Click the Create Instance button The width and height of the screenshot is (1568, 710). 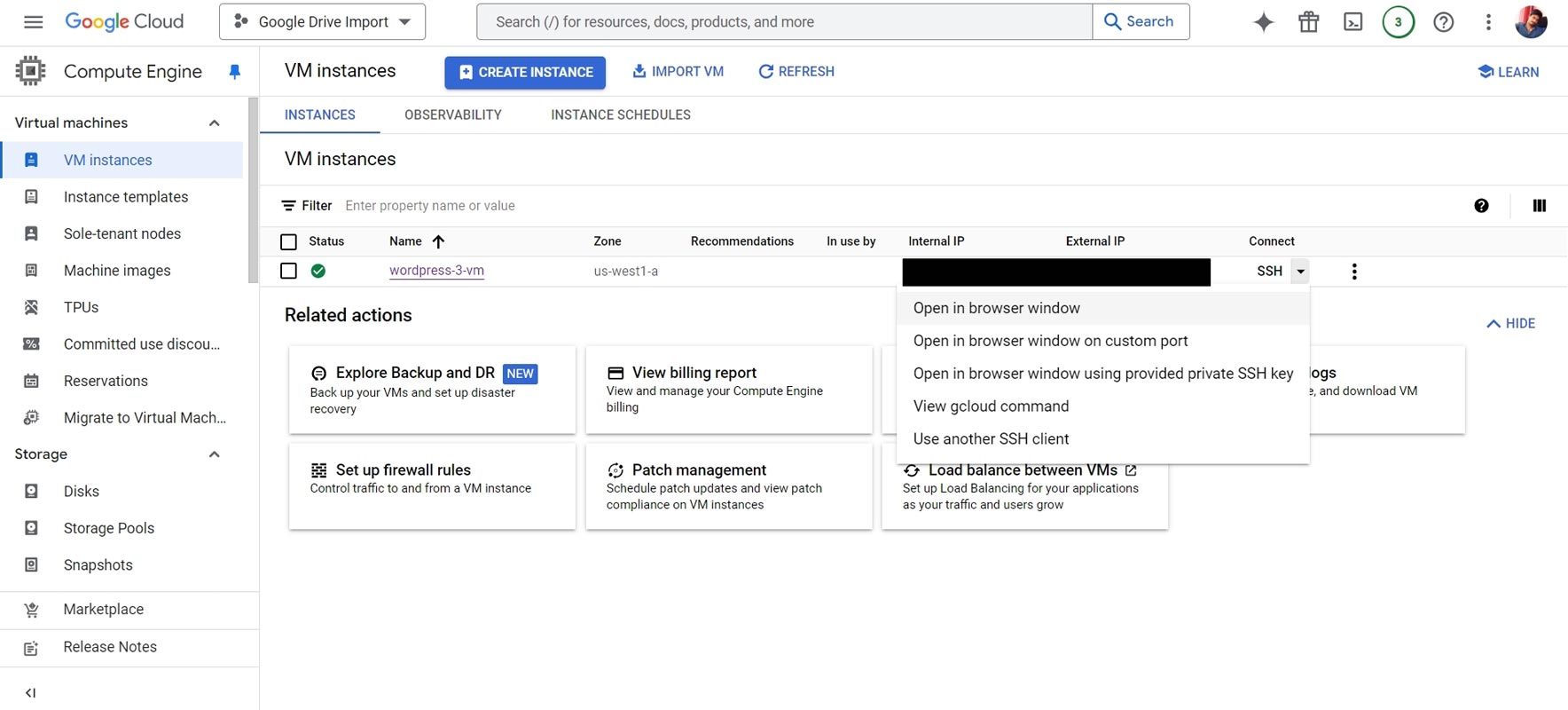click(525, 73)
